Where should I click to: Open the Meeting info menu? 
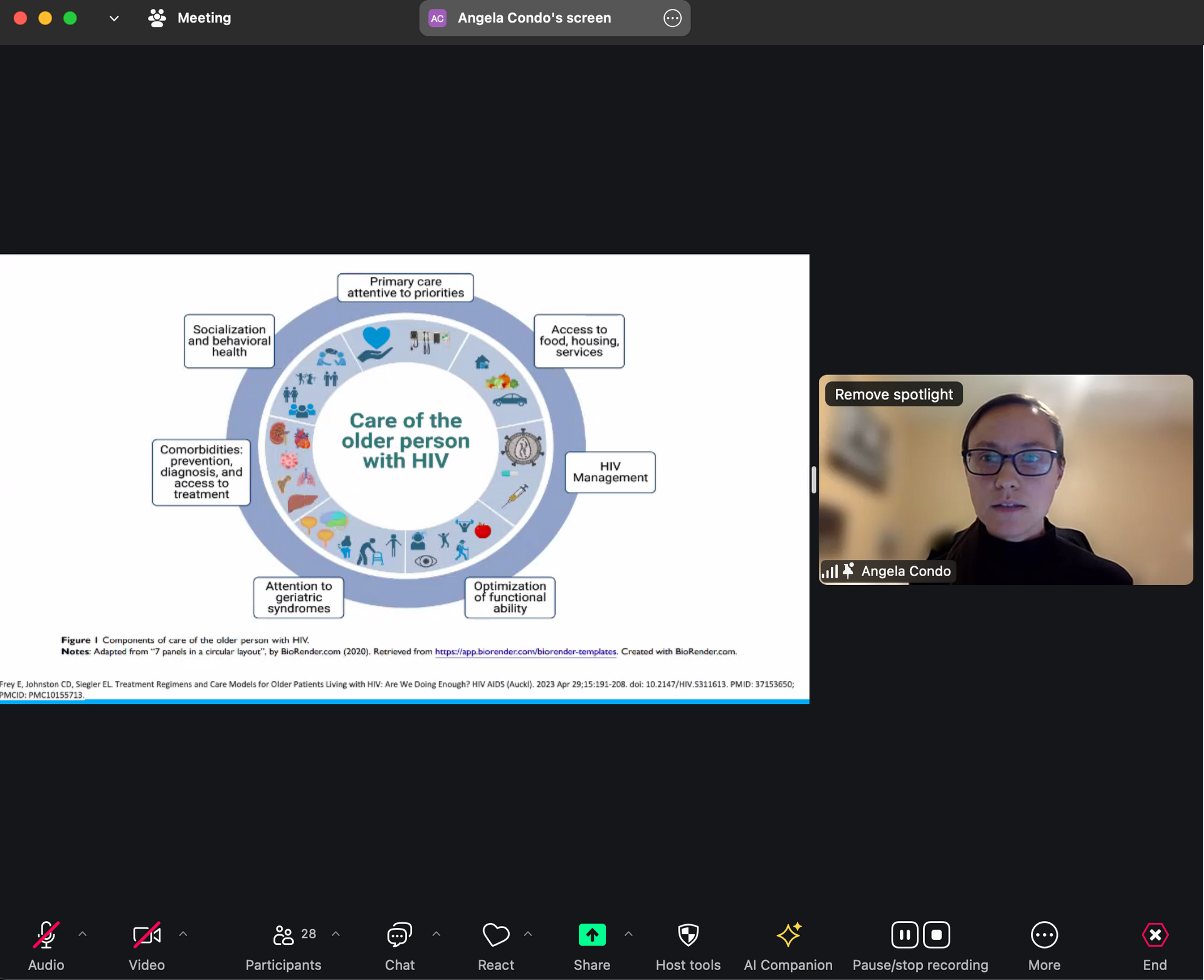point(190,18)
